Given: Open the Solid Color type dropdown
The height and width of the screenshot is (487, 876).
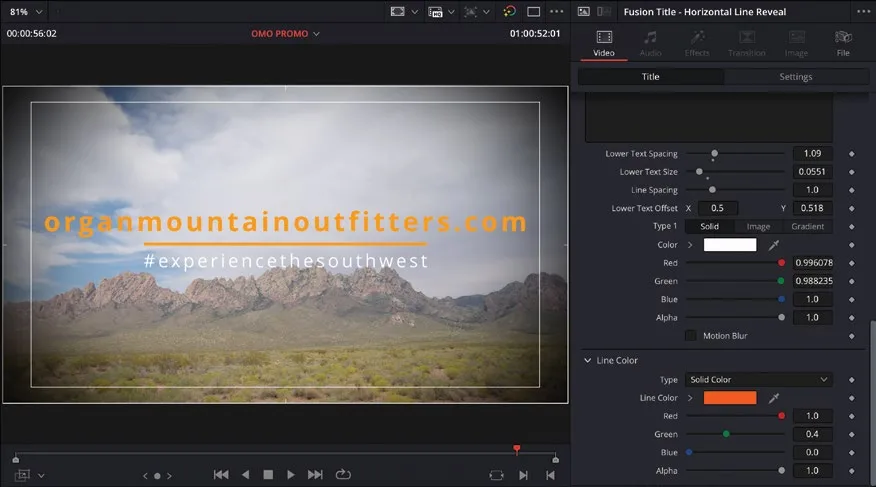Looking at the screenshot, I should 758,379.
